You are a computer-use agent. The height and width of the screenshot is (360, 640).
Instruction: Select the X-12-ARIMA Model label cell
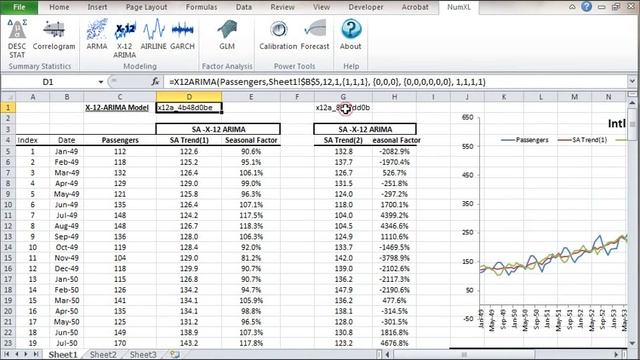click(x=120, y=108)
